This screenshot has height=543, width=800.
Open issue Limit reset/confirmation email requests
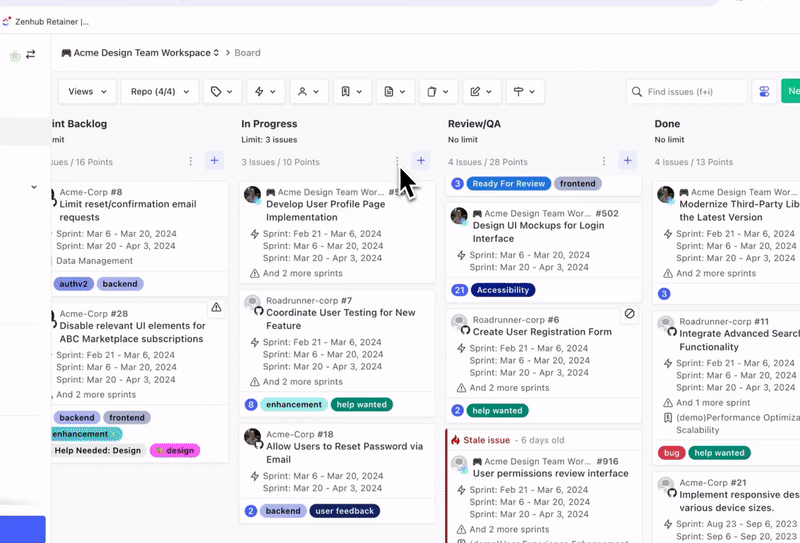[x=128, y=210]
